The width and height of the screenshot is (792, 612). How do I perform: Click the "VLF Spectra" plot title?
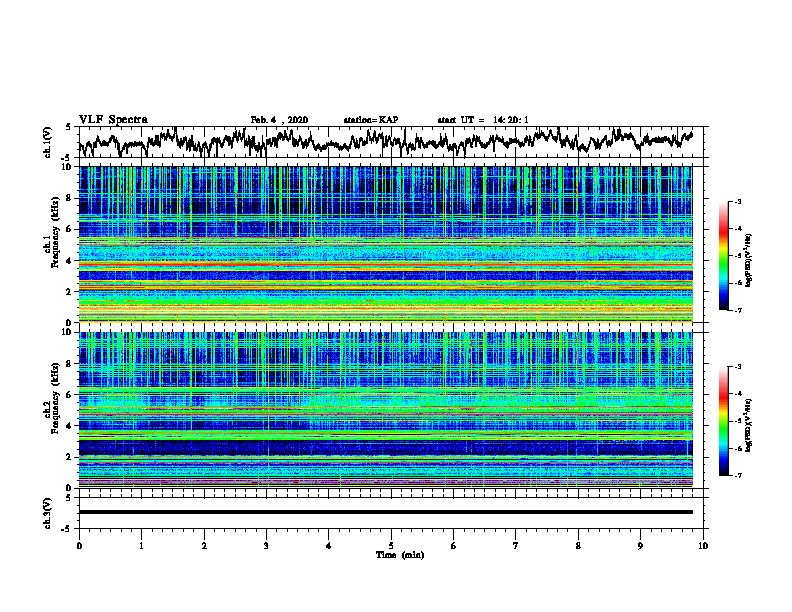point(113,120)
